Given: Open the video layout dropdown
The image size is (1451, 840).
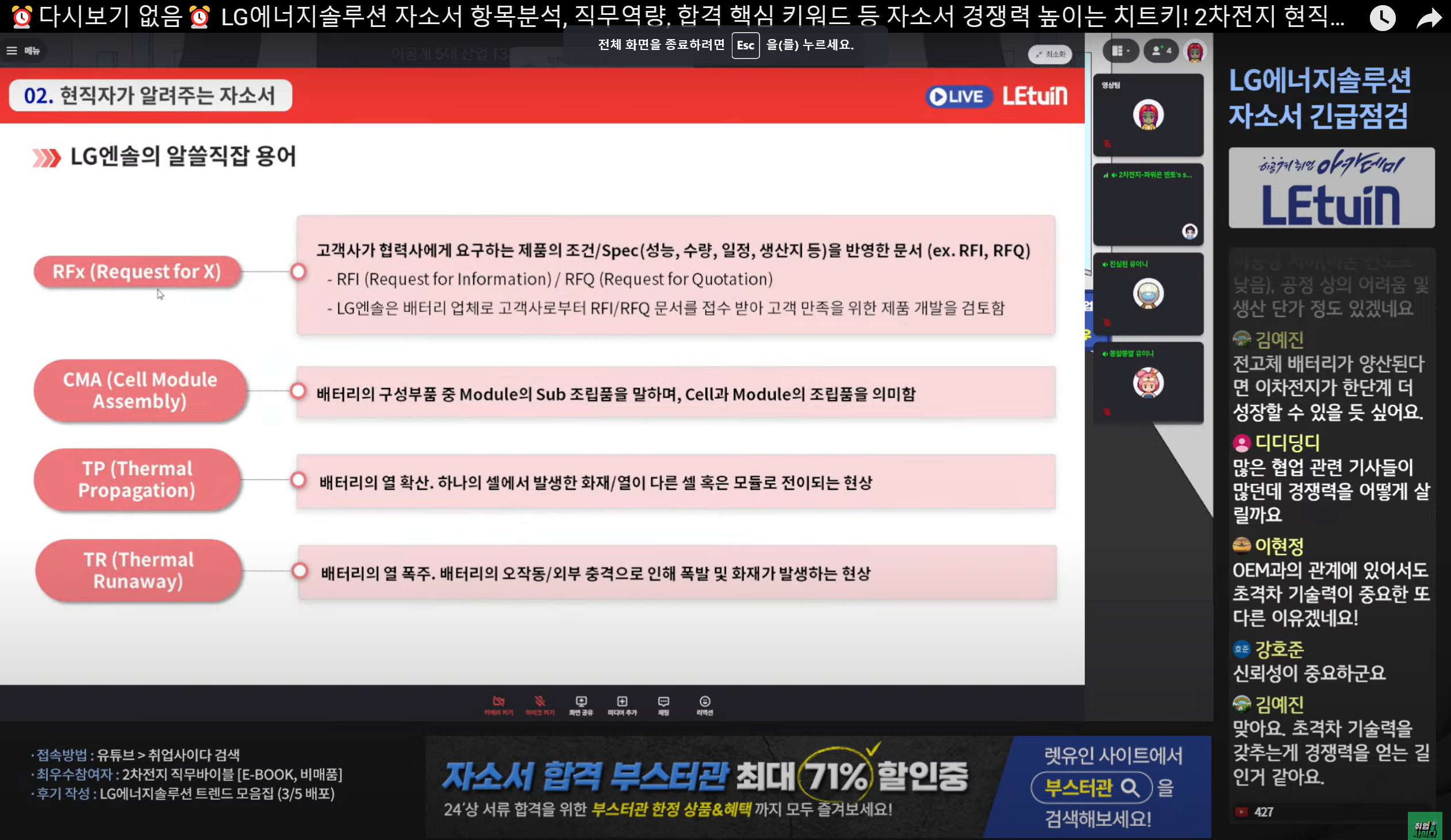Looking at the screenshot, I should pos(1120,51).
